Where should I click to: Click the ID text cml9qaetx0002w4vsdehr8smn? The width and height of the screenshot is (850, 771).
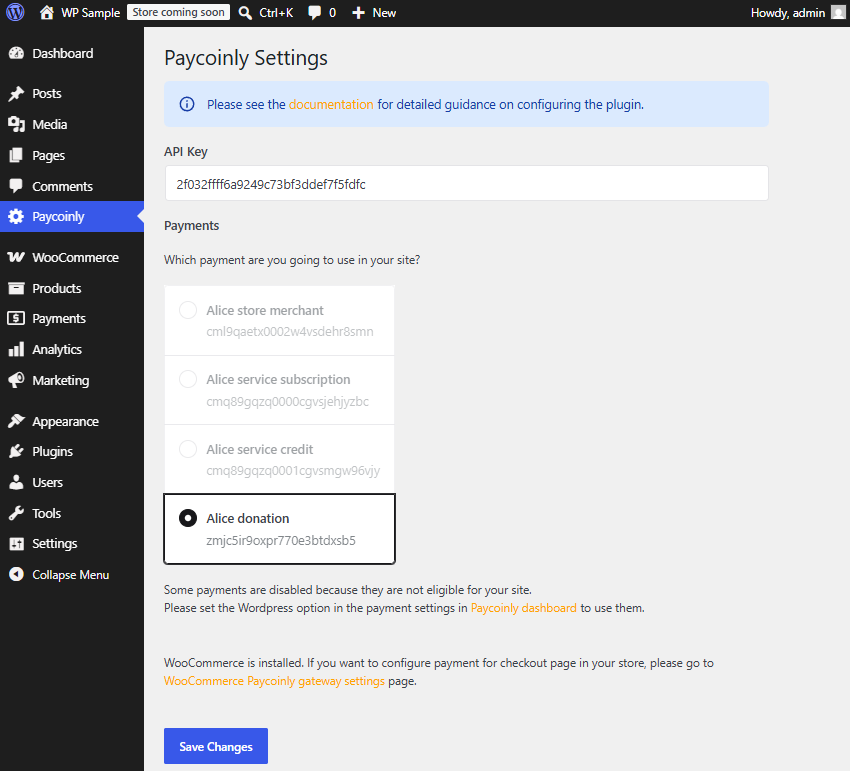pos(290,331)
